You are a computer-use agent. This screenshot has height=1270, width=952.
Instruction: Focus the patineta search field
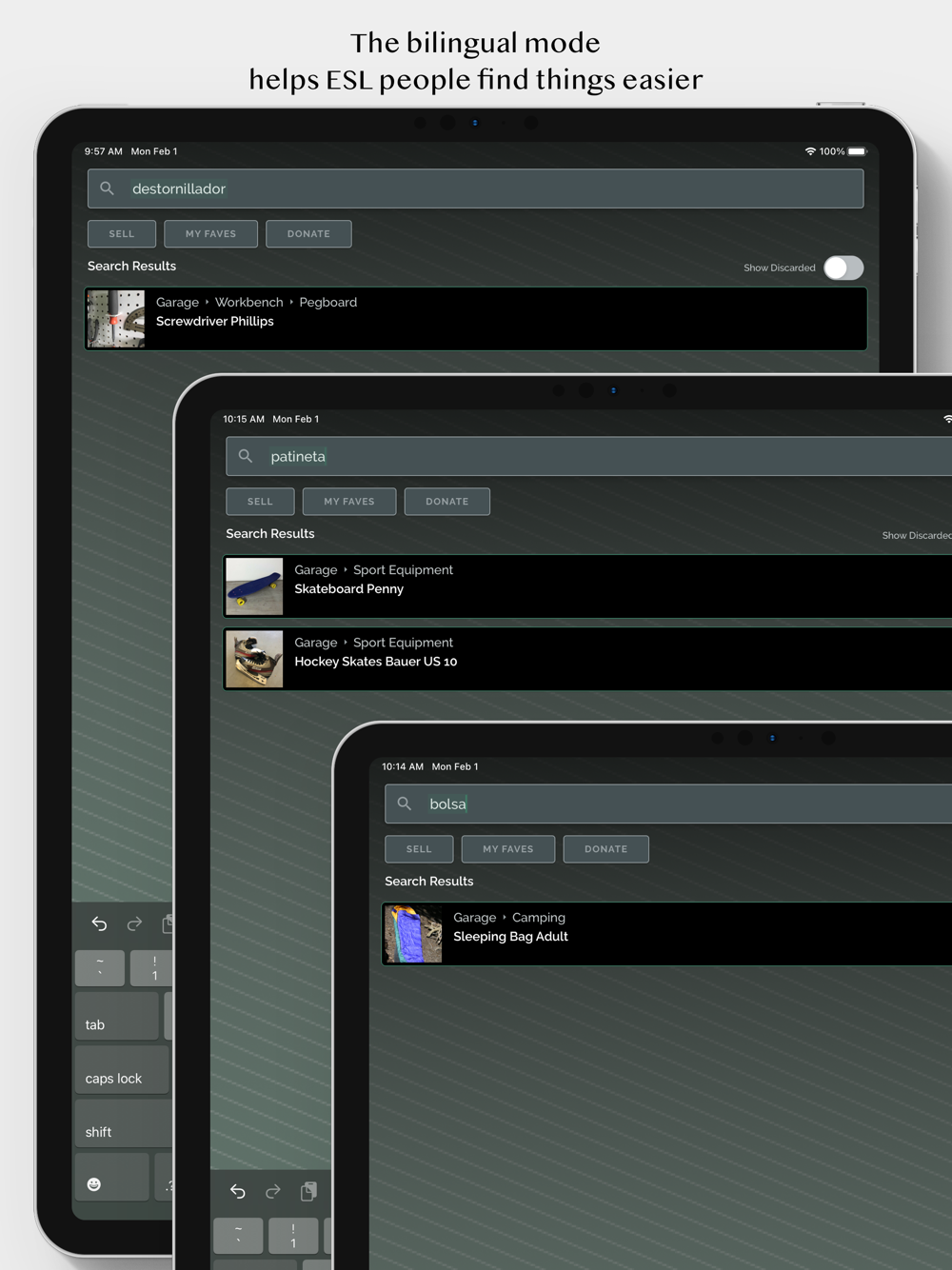tap(588, 456)
